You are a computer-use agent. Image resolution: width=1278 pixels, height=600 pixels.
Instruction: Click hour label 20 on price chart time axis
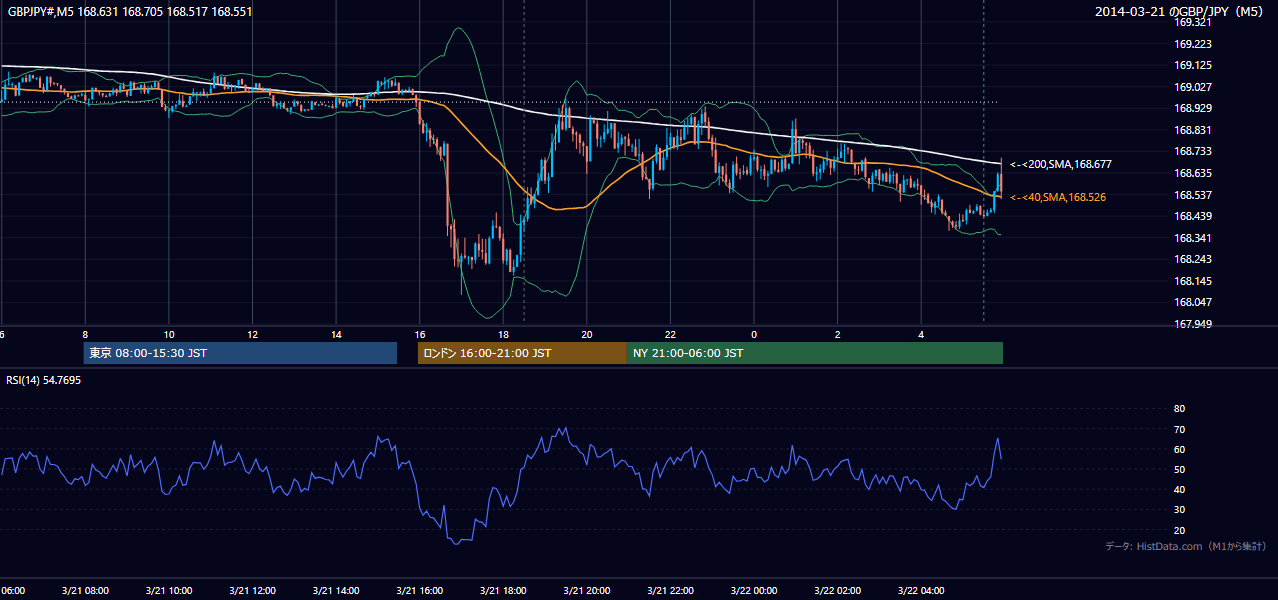[587, 335]
